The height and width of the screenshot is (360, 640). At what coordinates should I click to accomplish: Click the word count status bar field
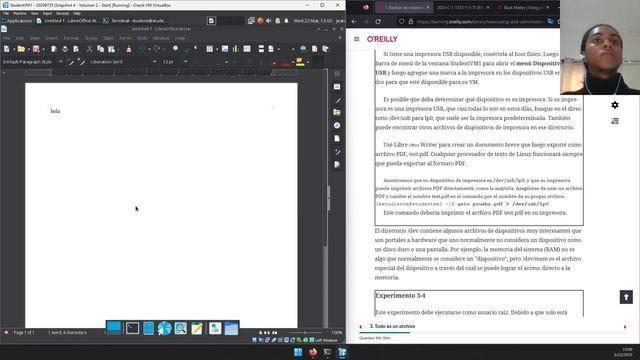click(x=67, y=333)
